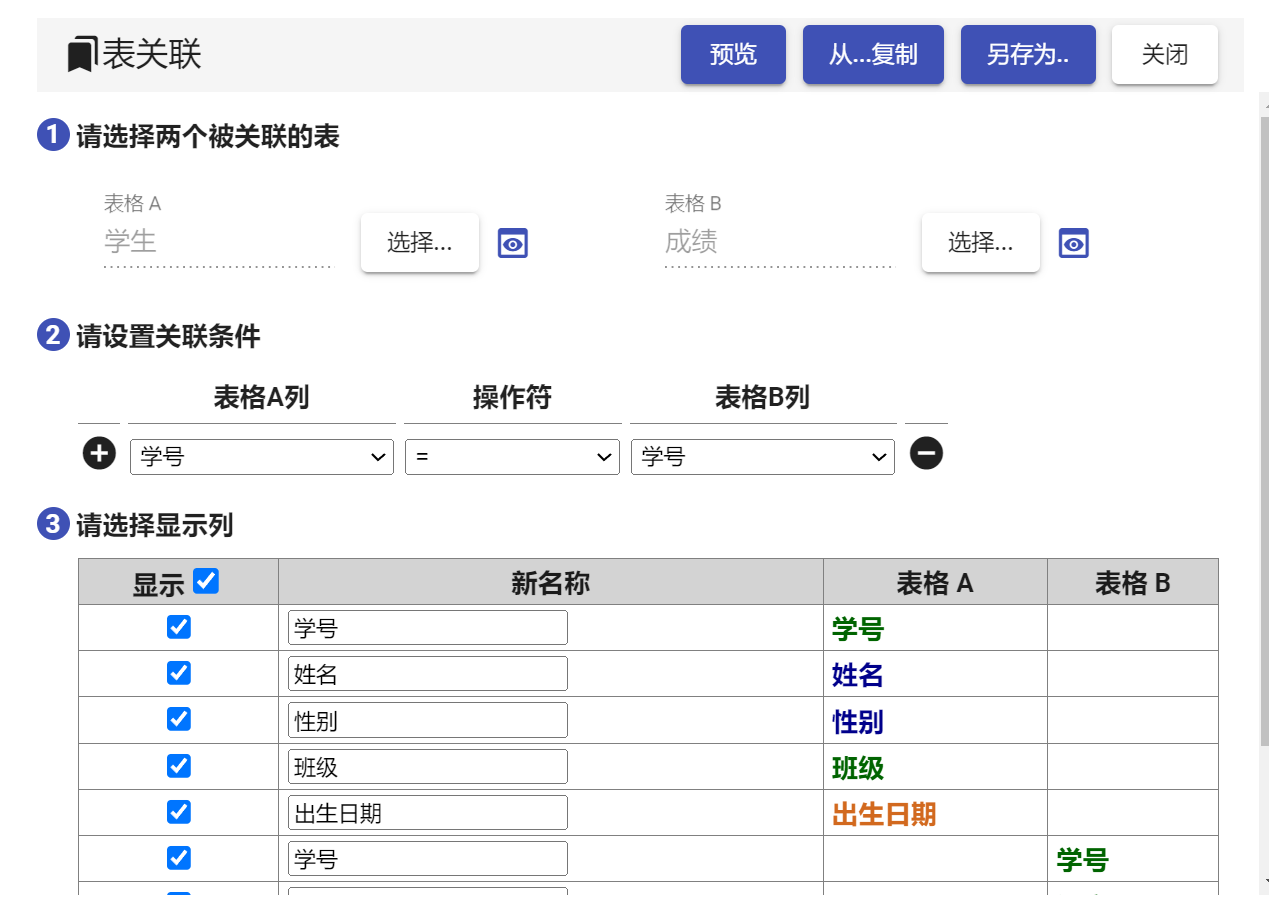Click 选择... button for table A
This screenshot has width=1269, height=916.
(x=420, y=242)
